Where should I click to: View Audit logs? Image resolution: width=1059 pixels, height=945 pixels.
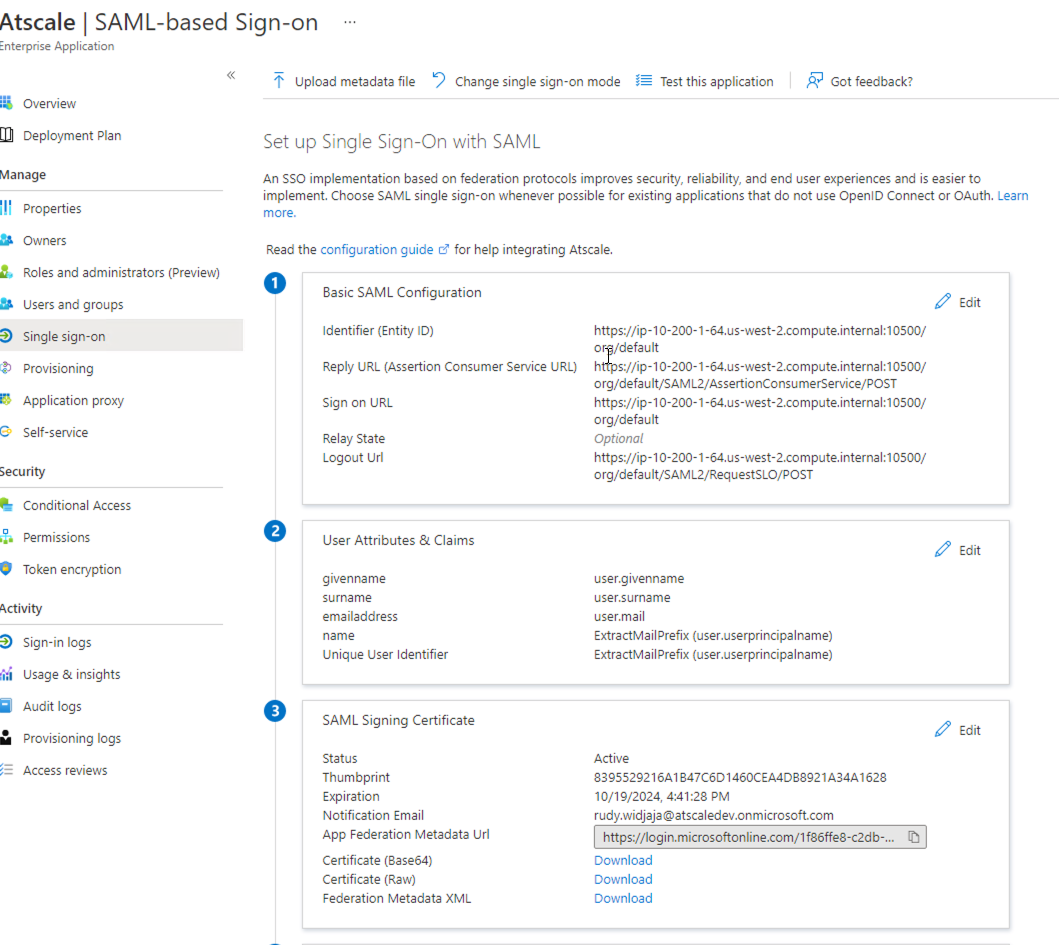(52, 707)
